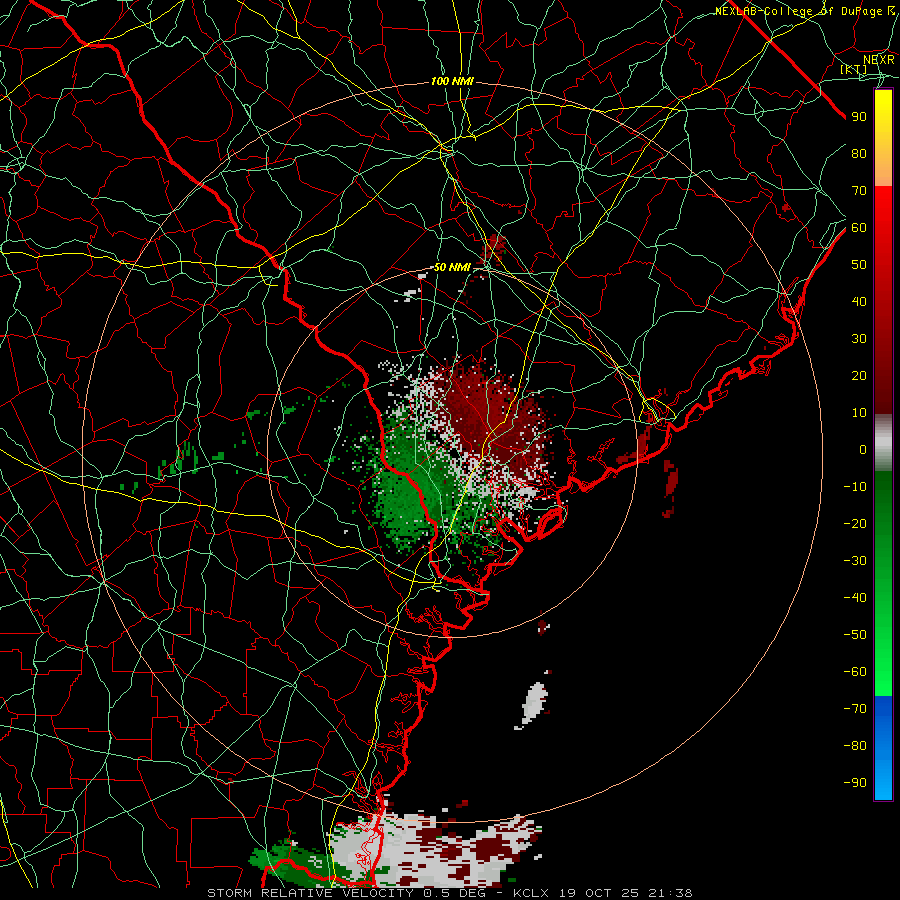Click the 10 value on velocity scale
The image size is (900, 900).
[859, 413]
